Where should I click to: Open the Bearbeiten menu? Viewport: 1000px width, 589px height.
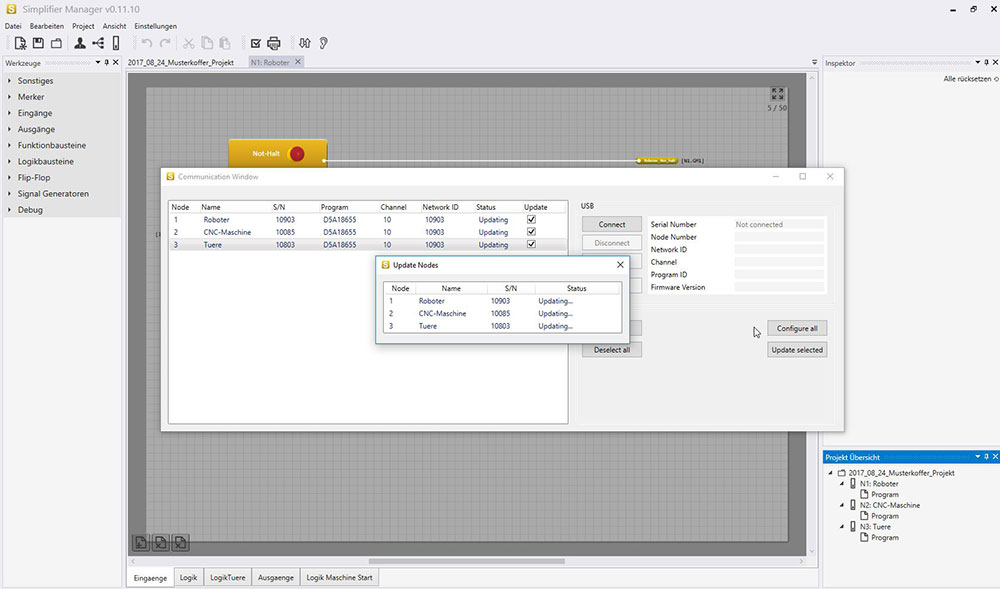(x=47, y=26)
